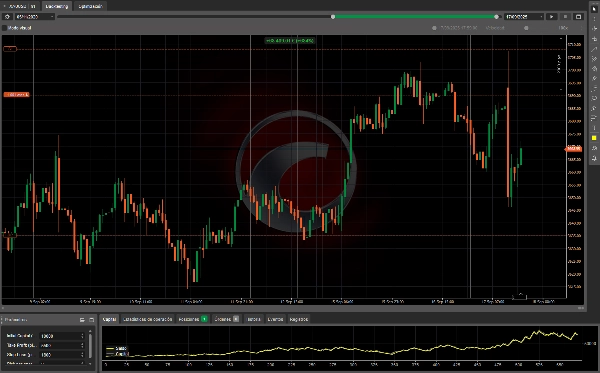The width and height of the screenshot is (600, 373).
Task: Open the Historia tab
Action: click(x=253, y=319)
